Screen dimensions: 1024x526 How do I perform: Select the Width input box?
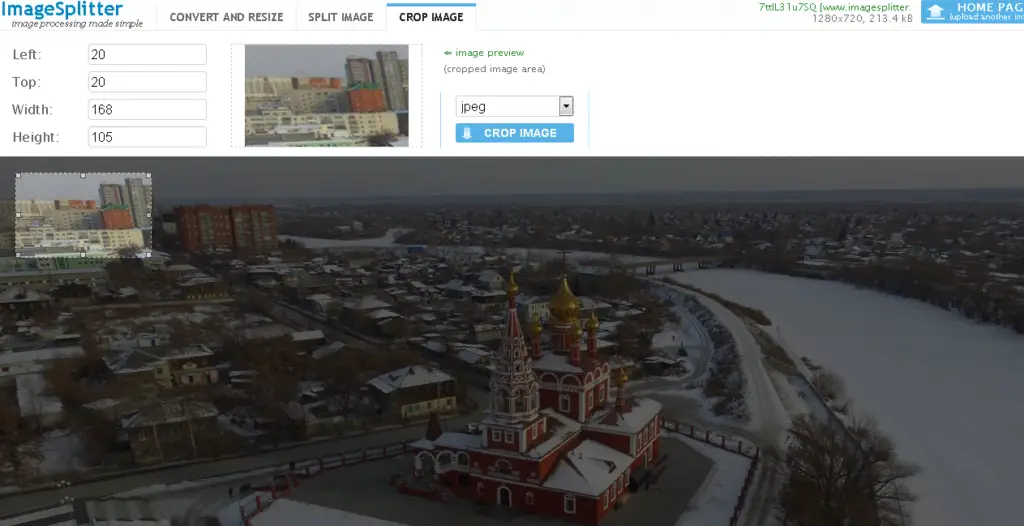point(147,109)
